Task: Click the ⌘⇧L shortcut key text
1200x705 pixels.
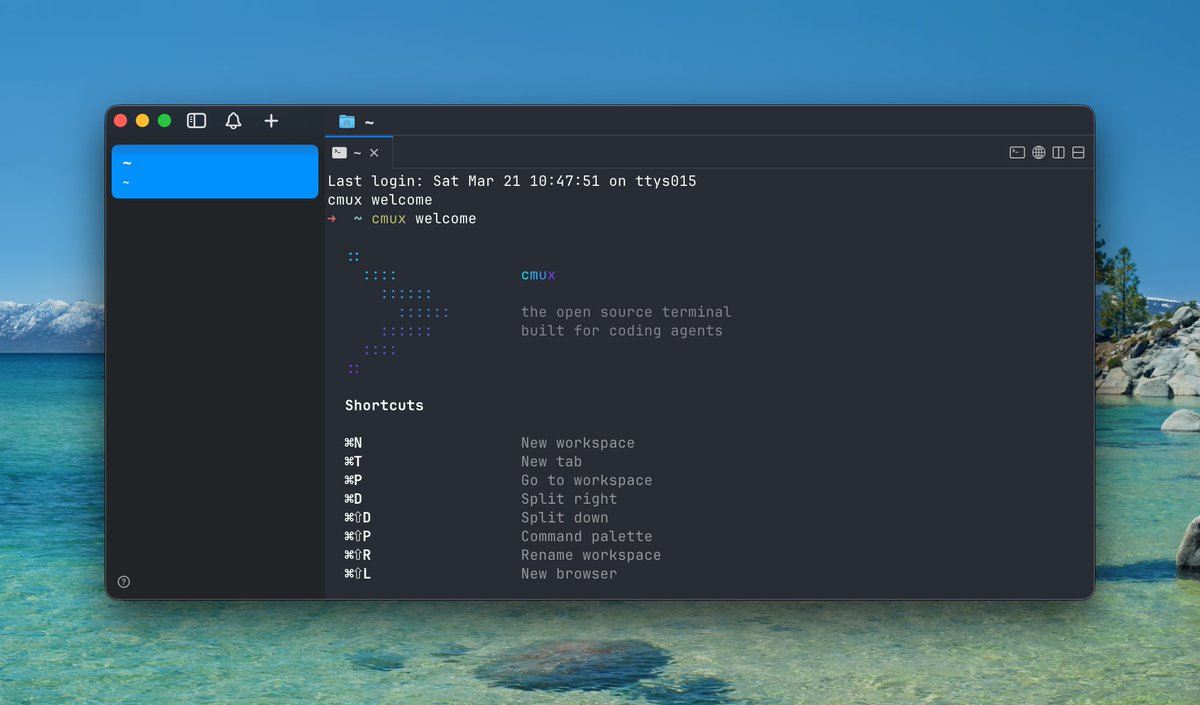Action: pyautogui.click(x=357, y=574)
